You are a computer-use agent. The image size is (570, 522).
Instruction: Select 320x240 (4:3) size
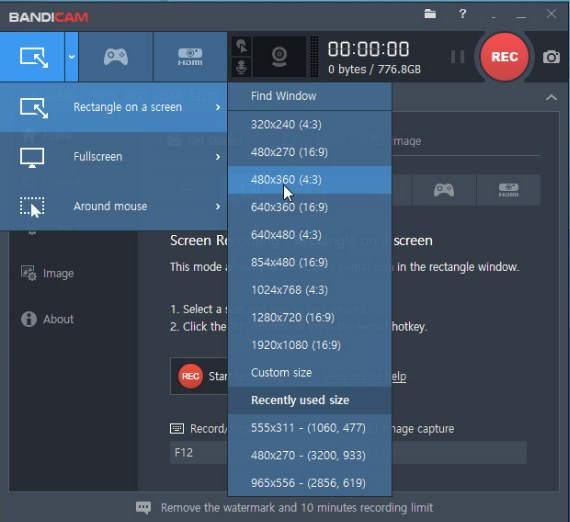(x=310, y=124)
